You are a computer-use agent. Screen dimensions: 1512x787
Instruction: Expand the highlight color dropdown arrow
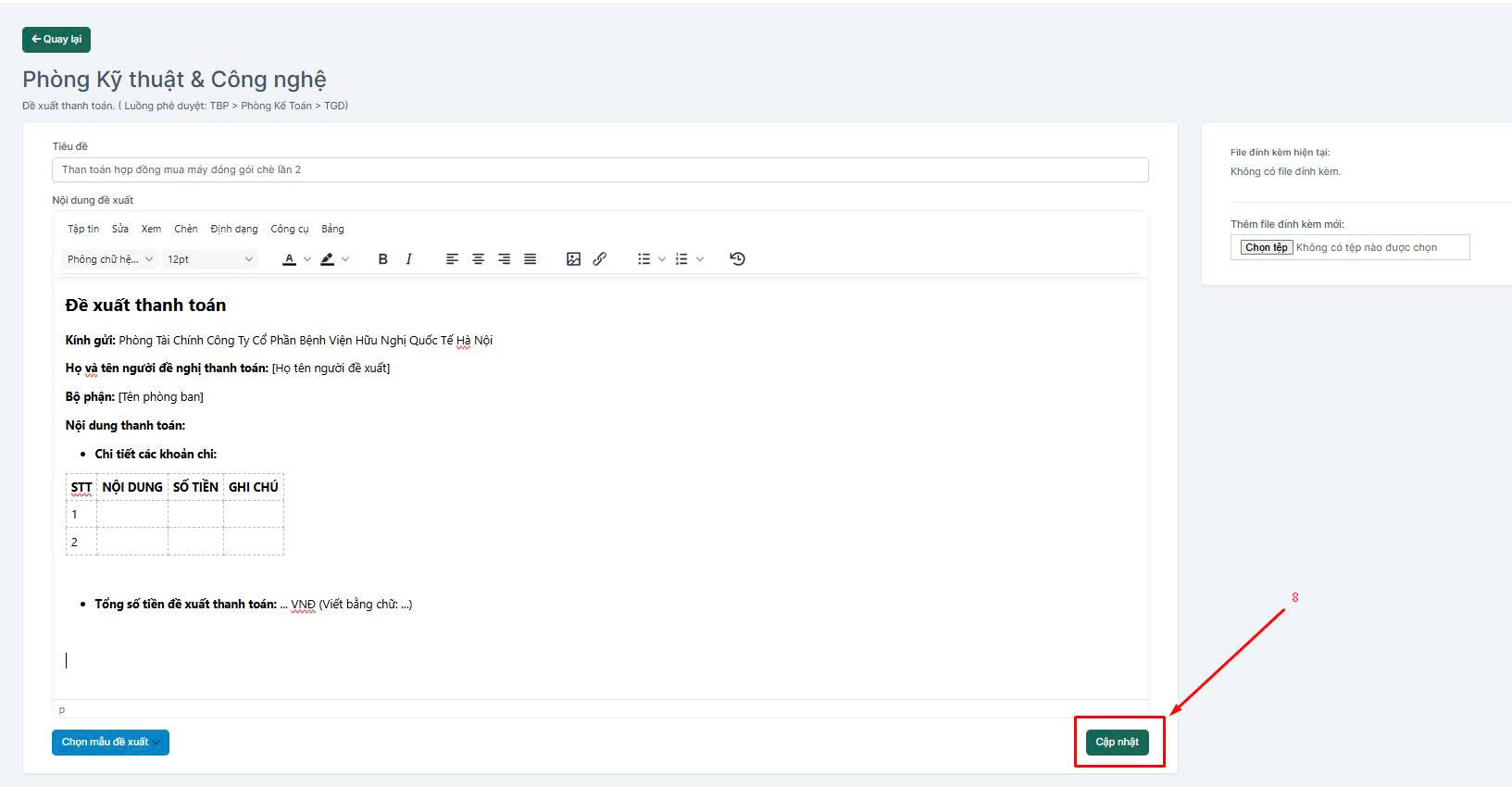point(345,259)
